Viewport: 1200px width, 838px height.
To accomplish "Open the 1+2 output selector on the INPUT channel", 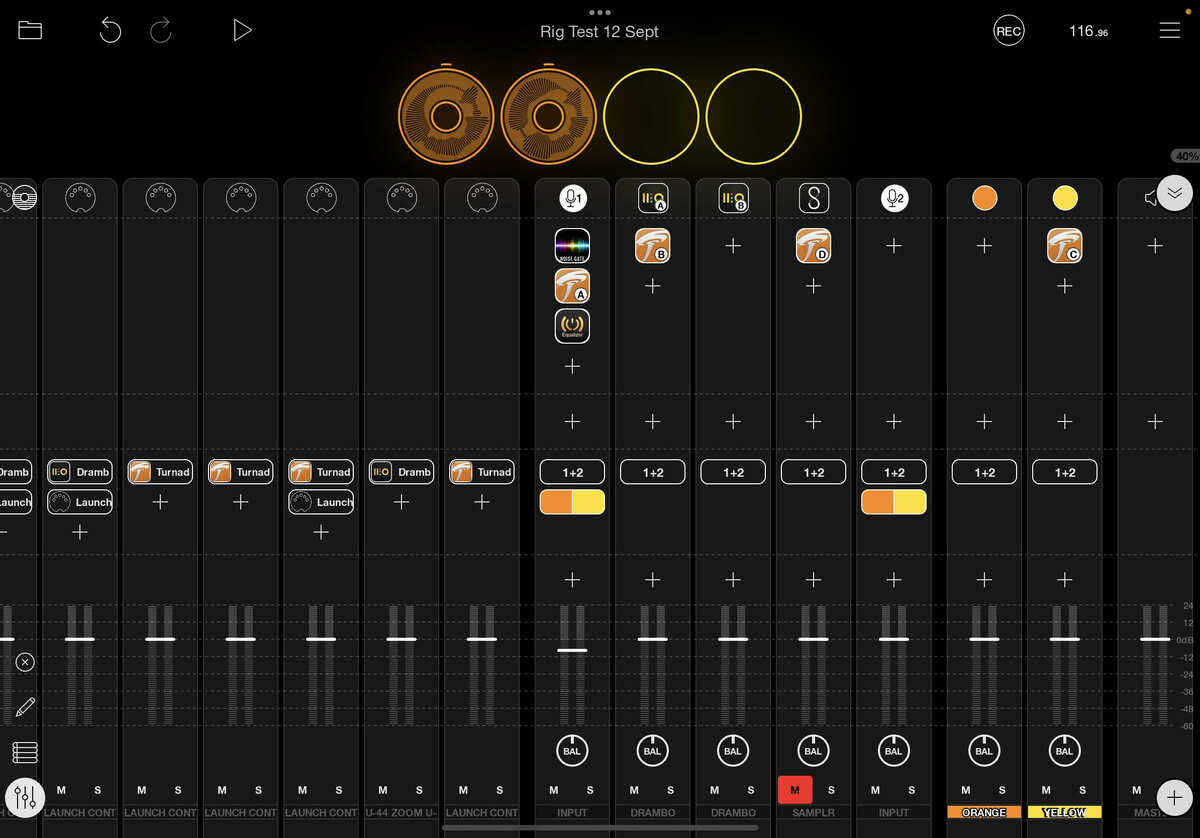I will [572, 471].
